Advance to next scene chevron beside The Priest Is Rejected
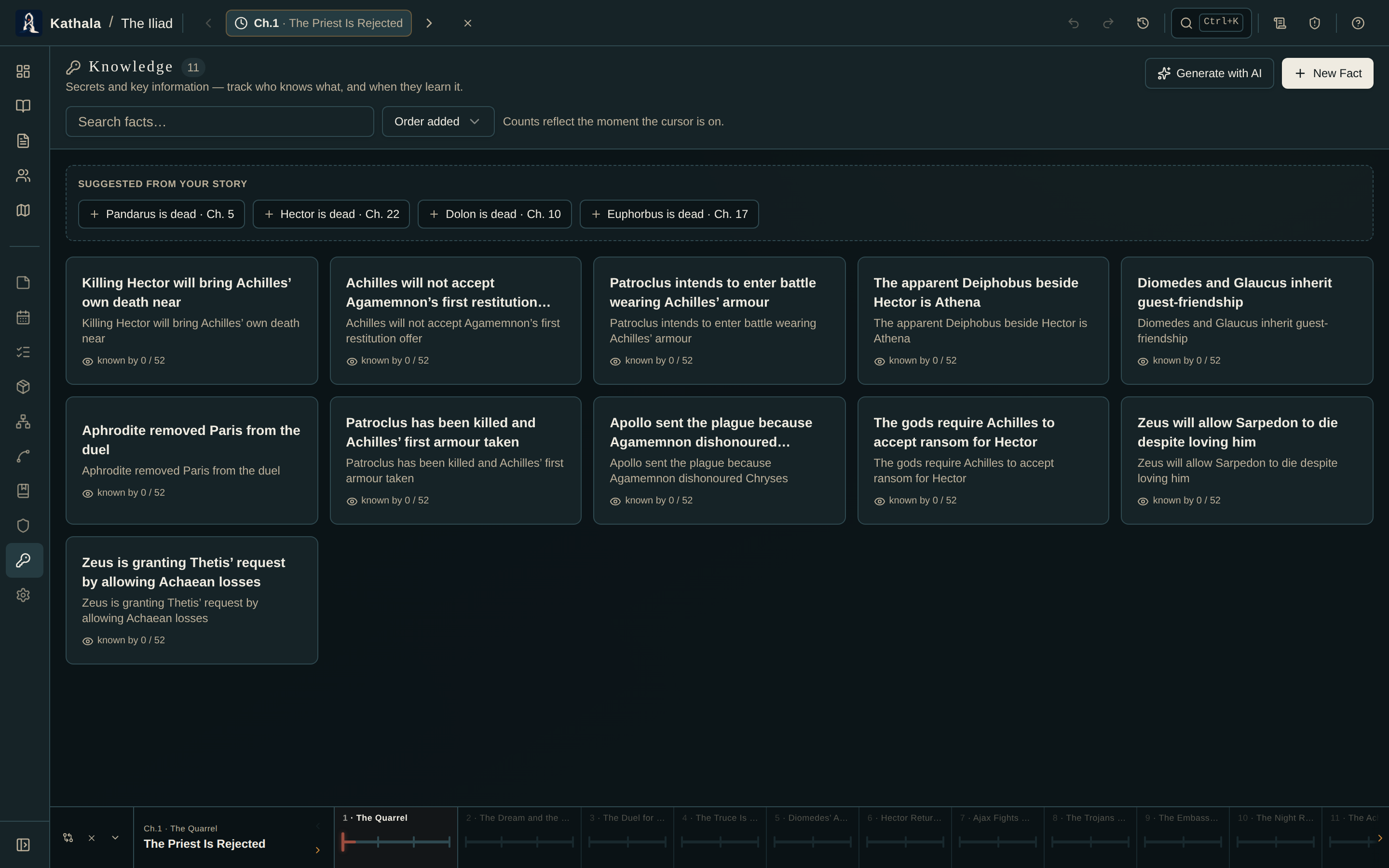 point(317,850)
